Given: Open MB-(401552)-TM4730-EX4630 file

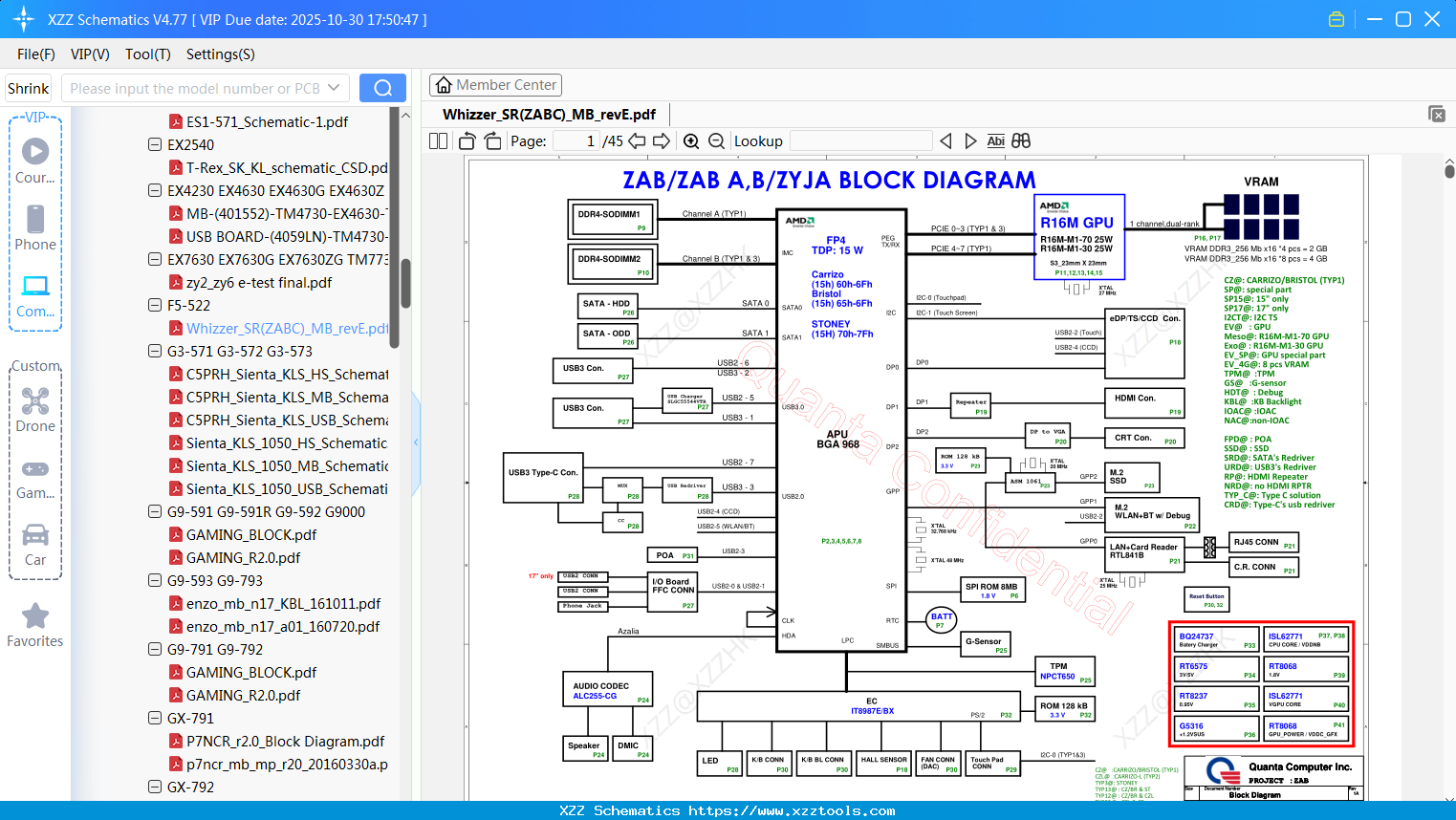Looking at the screenshot, I should [x=287, y=213].
